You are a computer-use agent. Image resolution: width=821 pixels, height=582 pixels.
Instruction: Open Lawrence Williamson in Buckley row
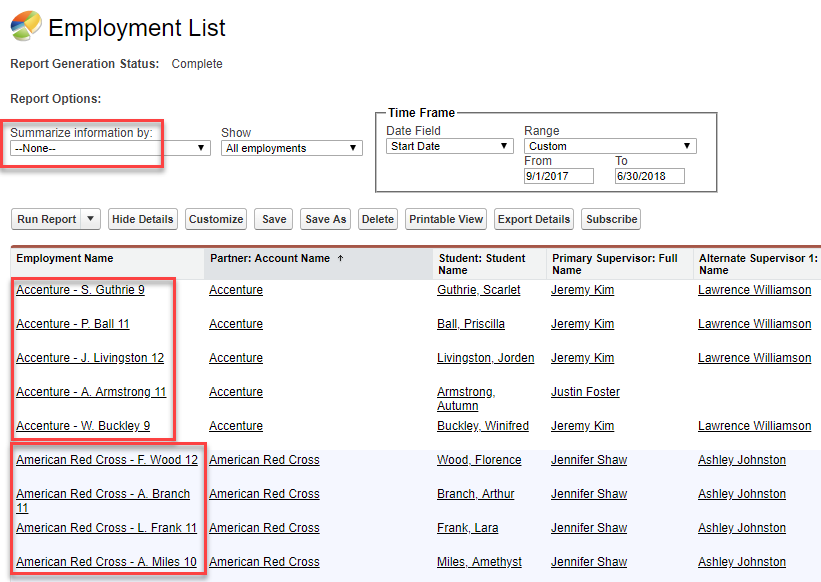pyautogui.click(x=755, y=426)
